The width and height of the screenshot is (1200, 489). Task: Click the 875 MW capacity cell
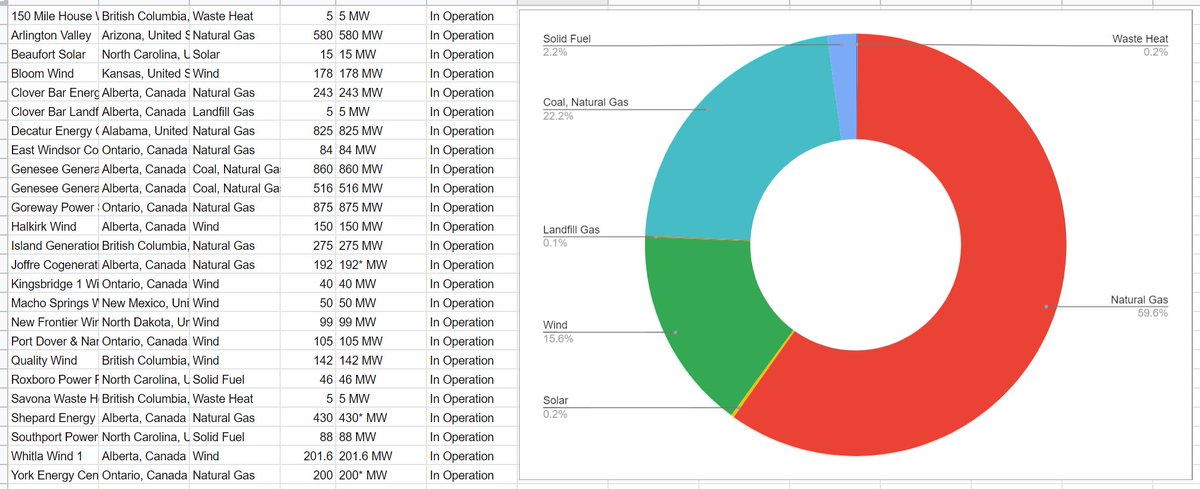click(x=380, y=207)
